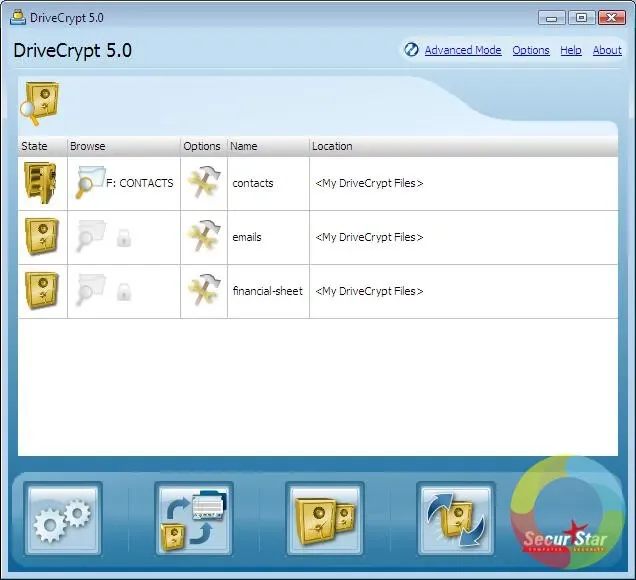Open Advanced Mode link

(x=463, y=50)
